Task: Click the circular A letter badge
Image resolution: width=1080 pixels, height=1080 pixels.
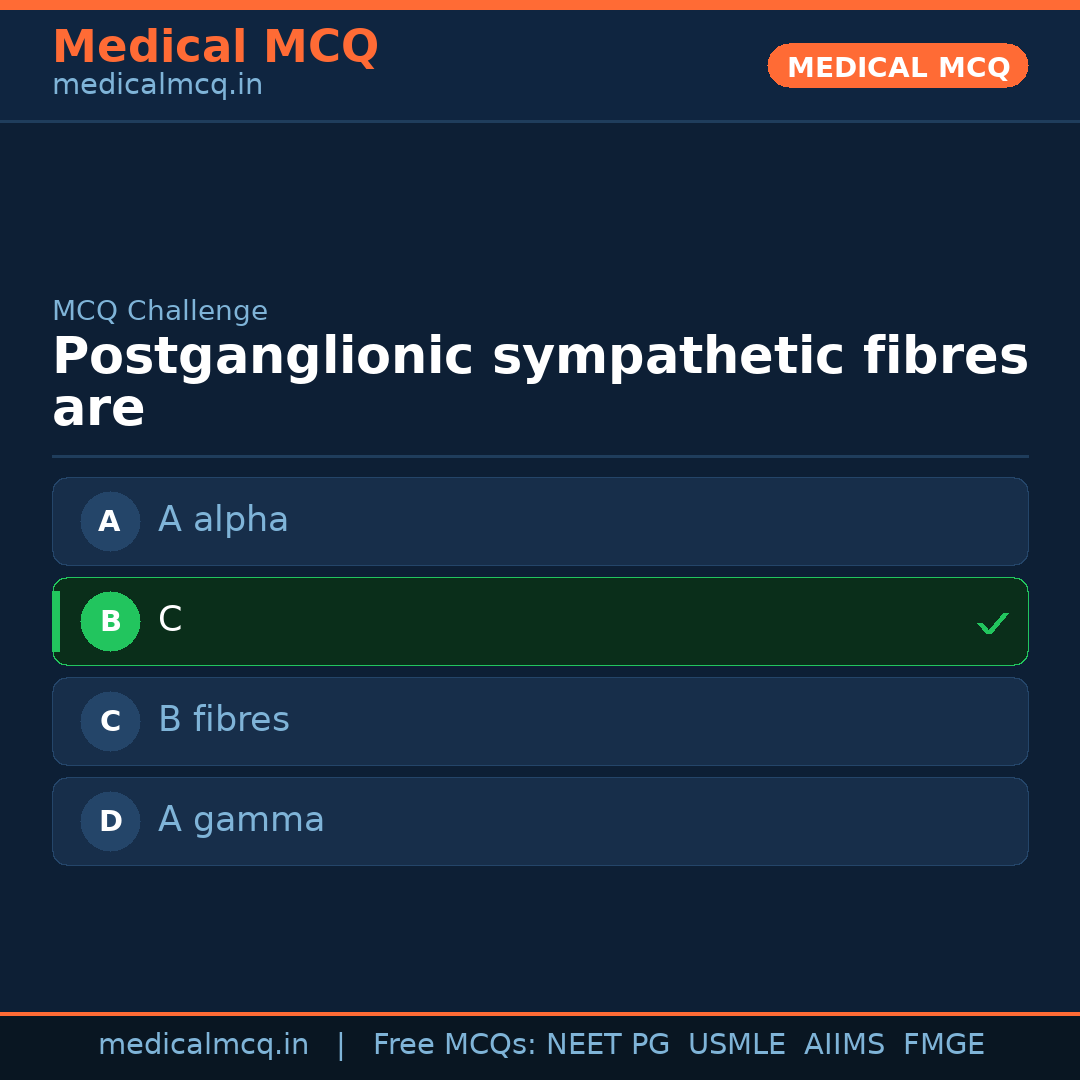Action: [x=110, y=521]
